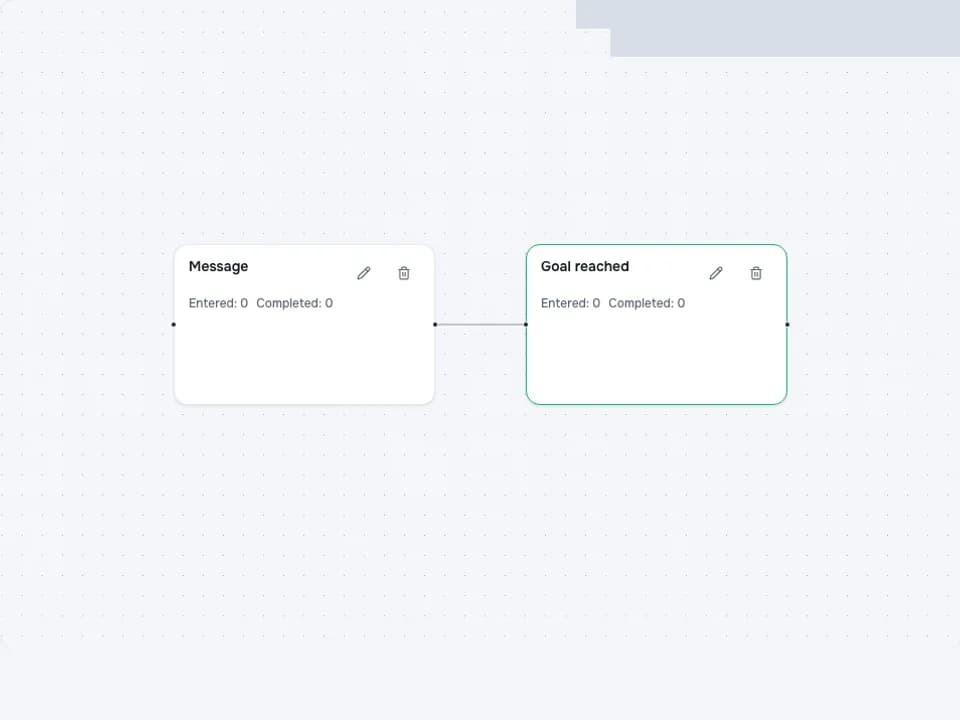Screen dimensions: 960x720
Task: Open the Goal reached node editor pencil
Action: point(716,273)
